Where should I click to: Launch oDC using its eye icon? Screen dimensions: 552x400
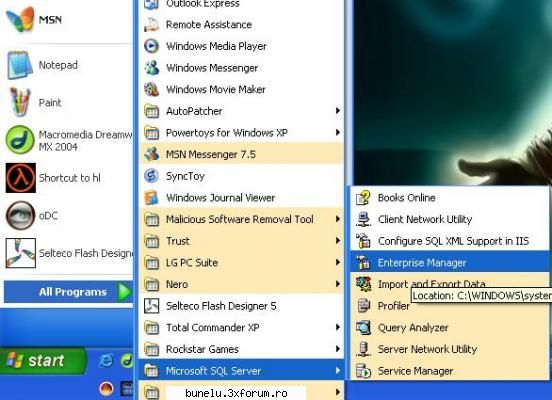coord(20,215)
